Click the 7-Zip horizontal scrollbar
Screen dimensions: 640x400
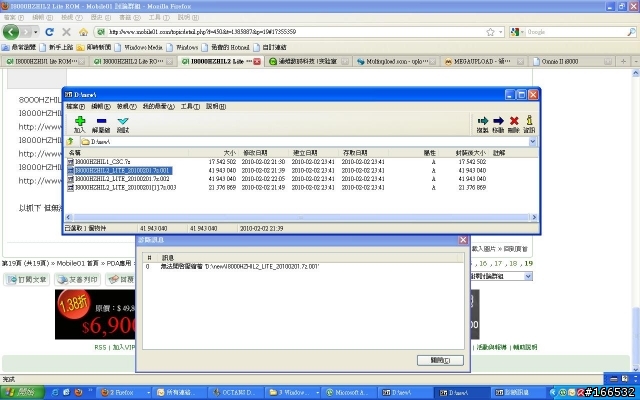coord(301,218)
